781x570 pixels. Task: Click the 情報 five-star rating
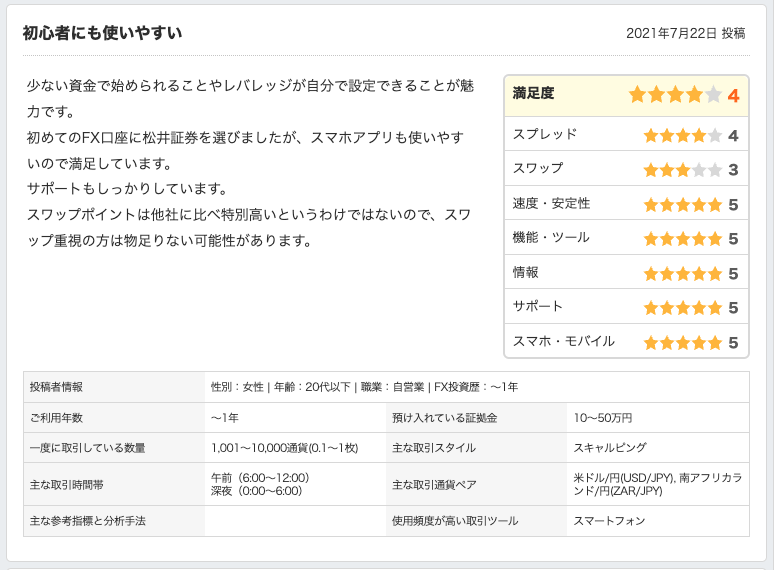[x=682, y=273]
